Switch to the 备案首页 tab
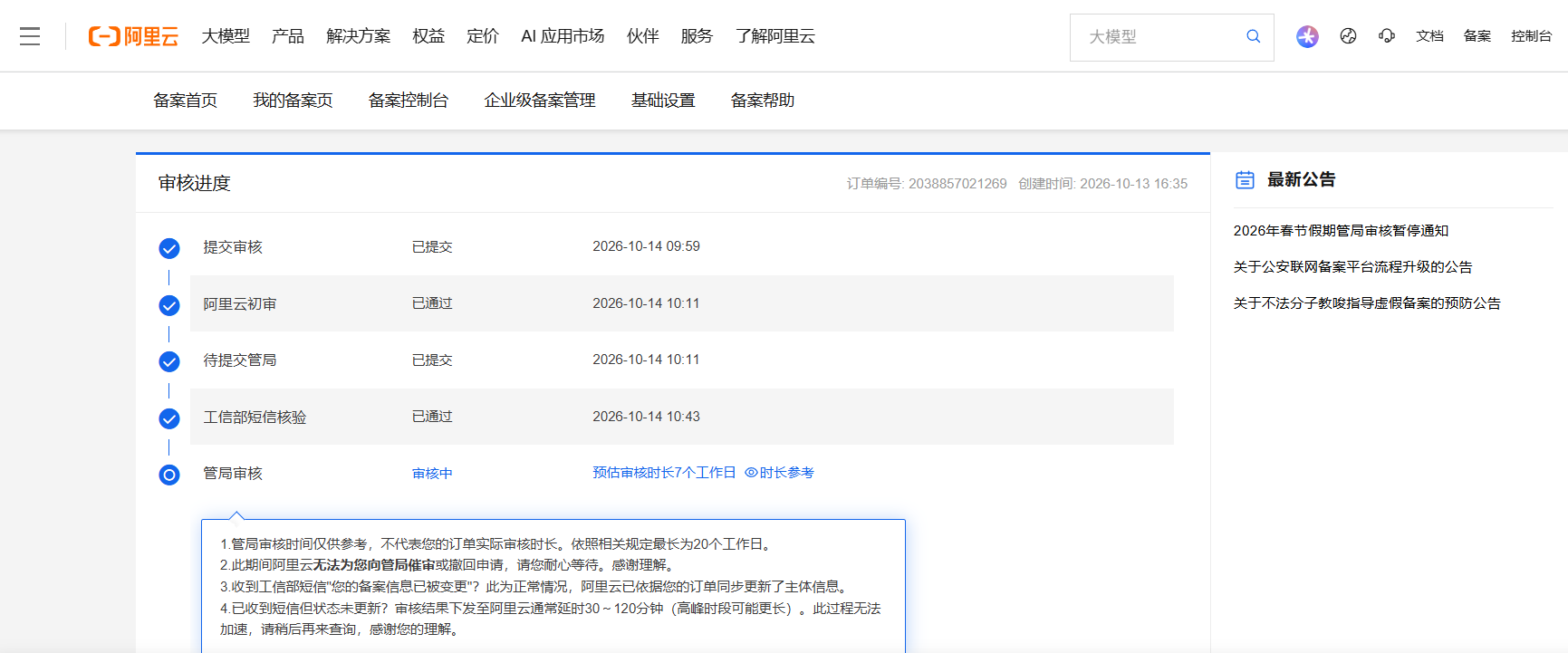Screen dimensions: 1568x653 186,101
